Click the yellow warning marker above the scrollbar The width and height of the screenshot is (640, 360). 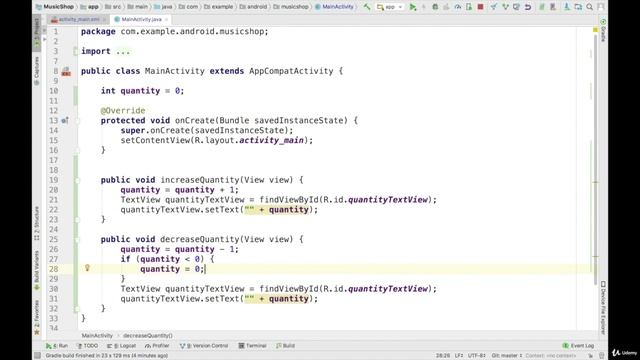pyautogui.click(x=596, y=30)
